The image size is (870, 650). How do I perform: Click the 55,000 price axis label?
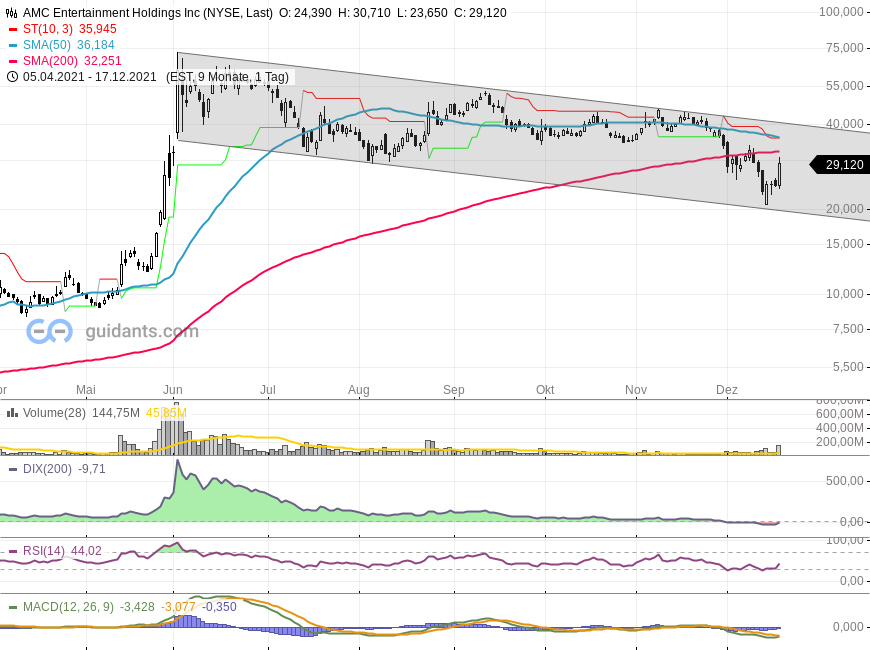click(844, 86)
